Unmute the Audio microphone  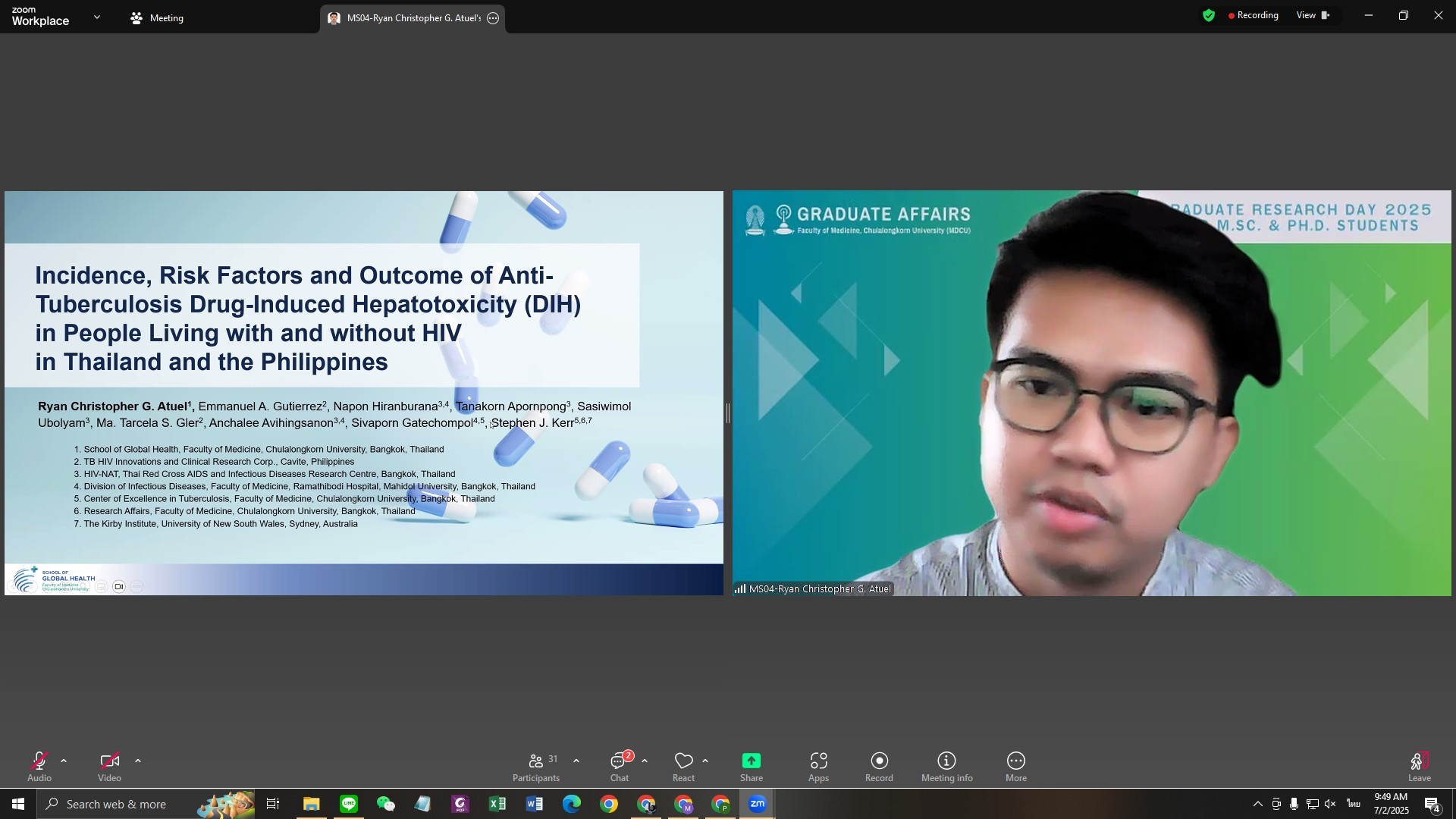coord(39,761)
